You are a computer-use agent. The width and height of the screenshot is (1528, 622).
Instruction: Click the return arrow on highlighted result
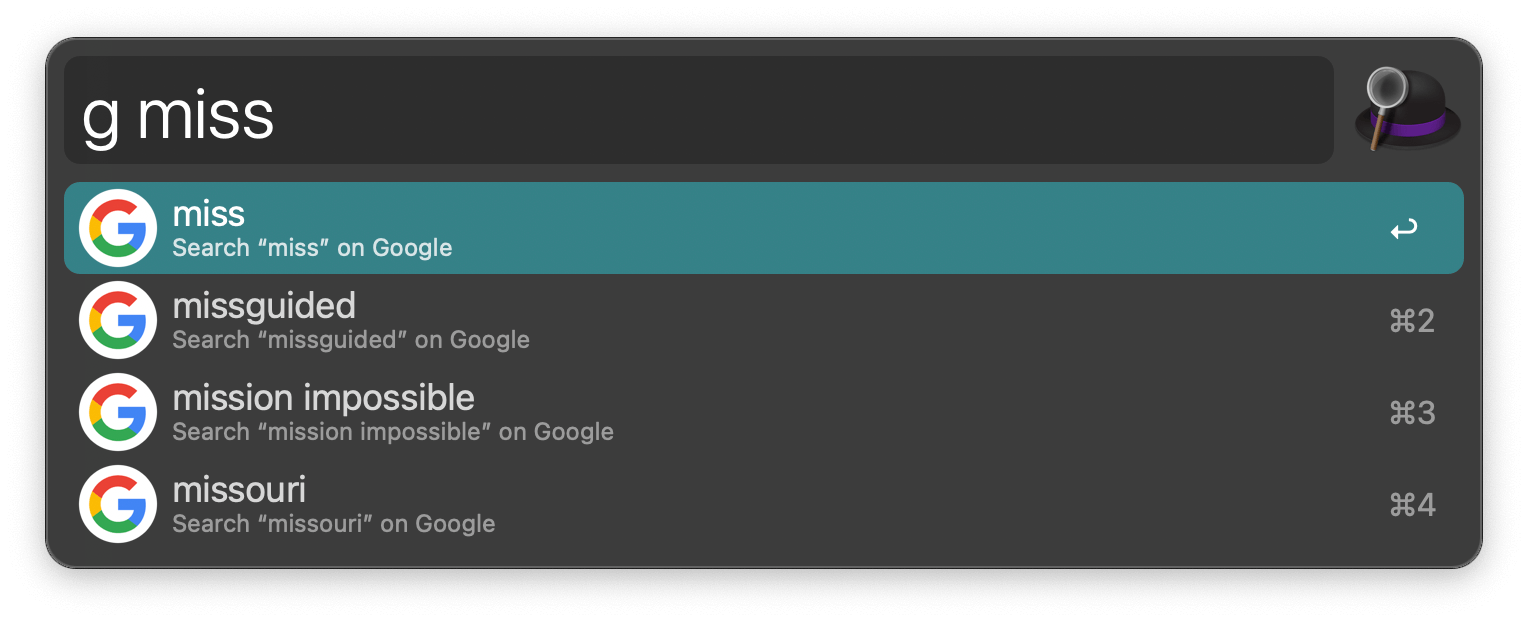tap(1404, 228)
